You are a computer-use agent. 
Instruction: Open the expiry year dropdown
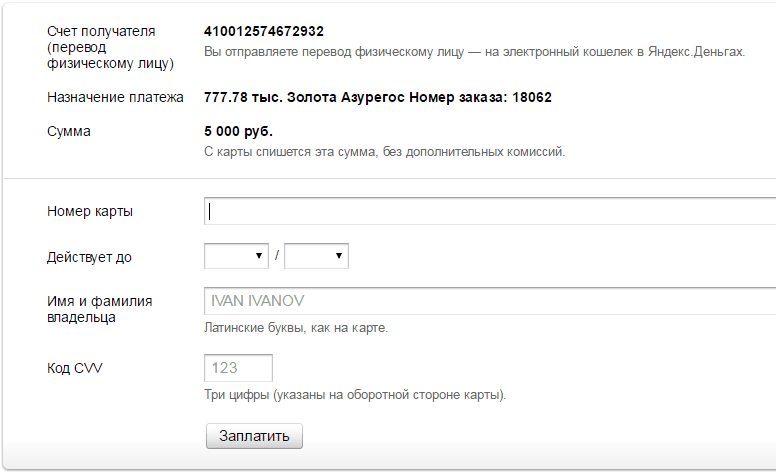(x=316, y=256)
